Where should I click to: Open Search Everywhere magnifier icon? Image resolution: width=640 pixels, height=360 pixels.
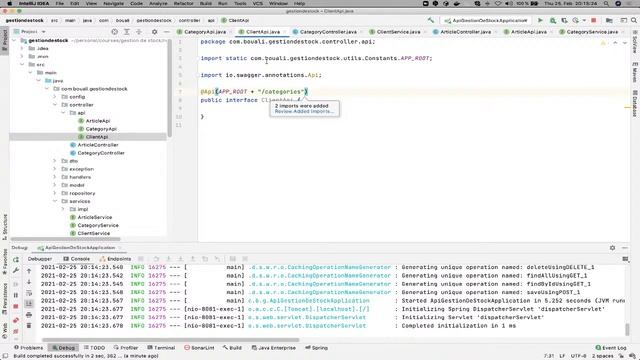pos(634,20)
